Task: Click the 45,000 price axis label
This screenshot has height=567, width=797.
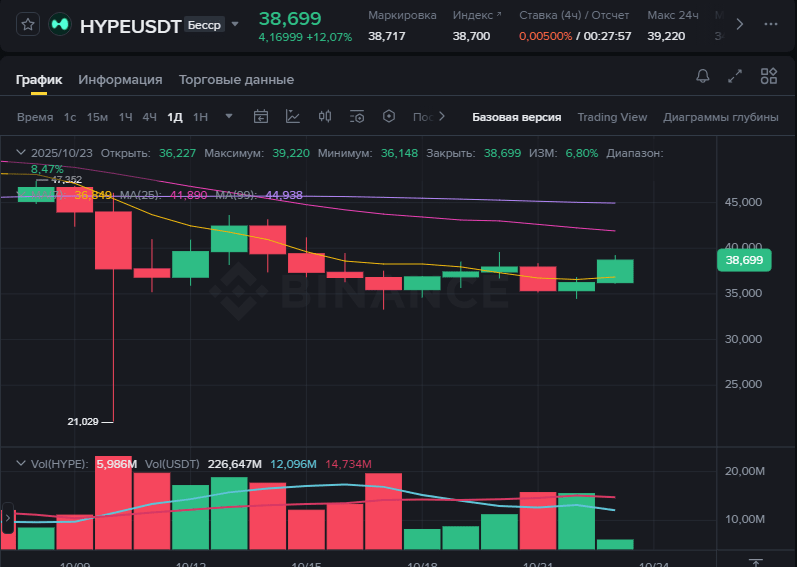Action: coord(743,202)
